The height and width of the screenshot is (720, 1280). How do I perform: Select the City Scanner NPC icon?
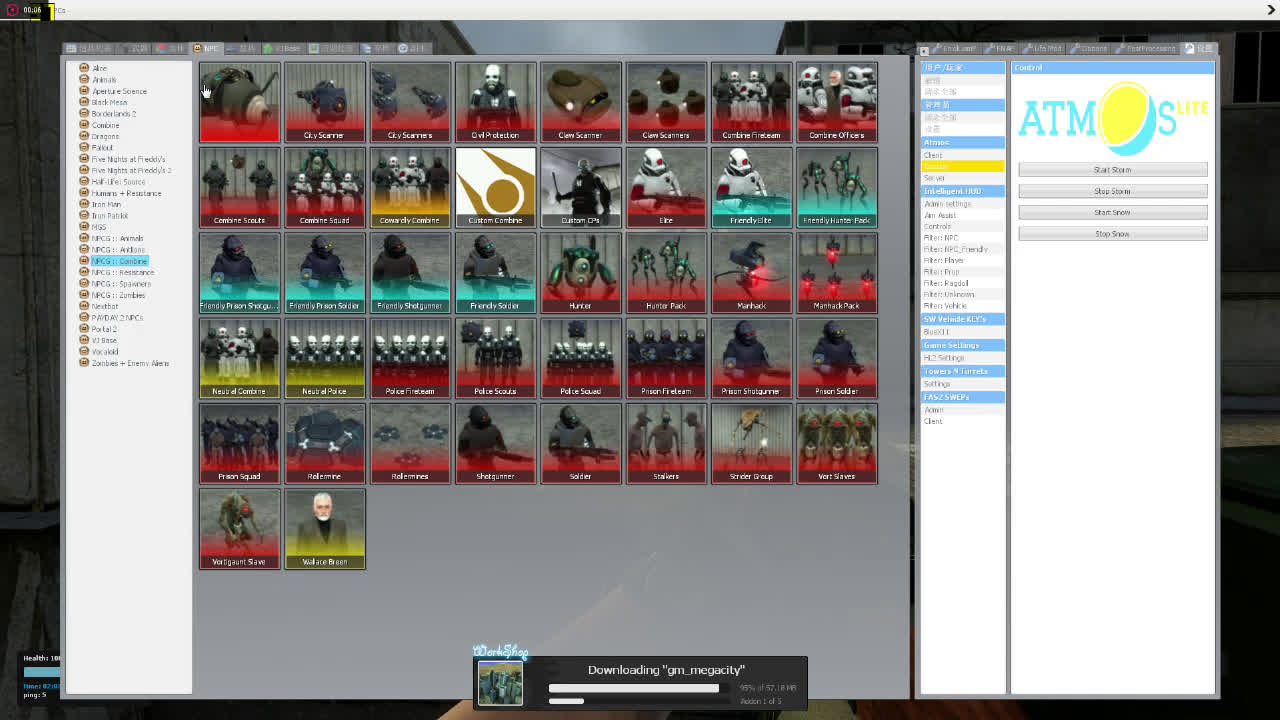pos(324,102)
